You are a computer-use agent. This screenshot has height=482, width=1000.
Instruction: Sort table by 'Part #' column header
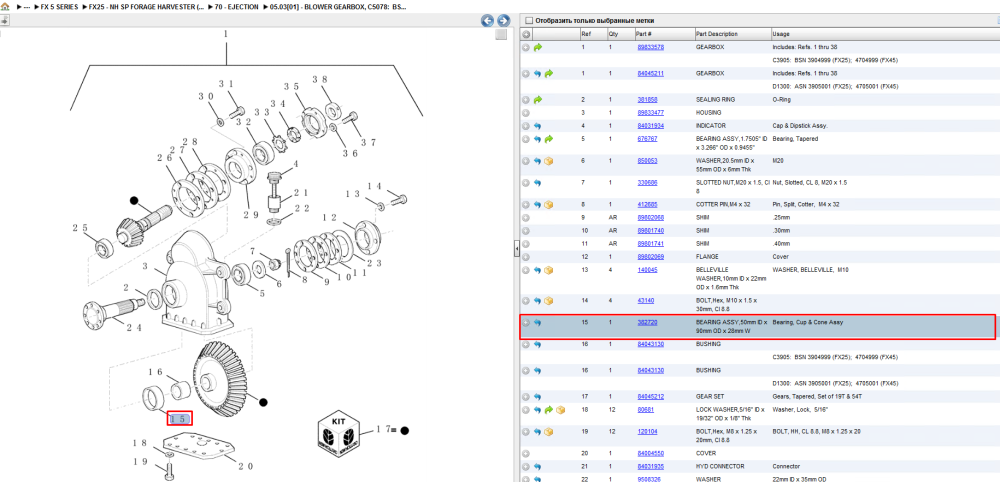[643, 34]
